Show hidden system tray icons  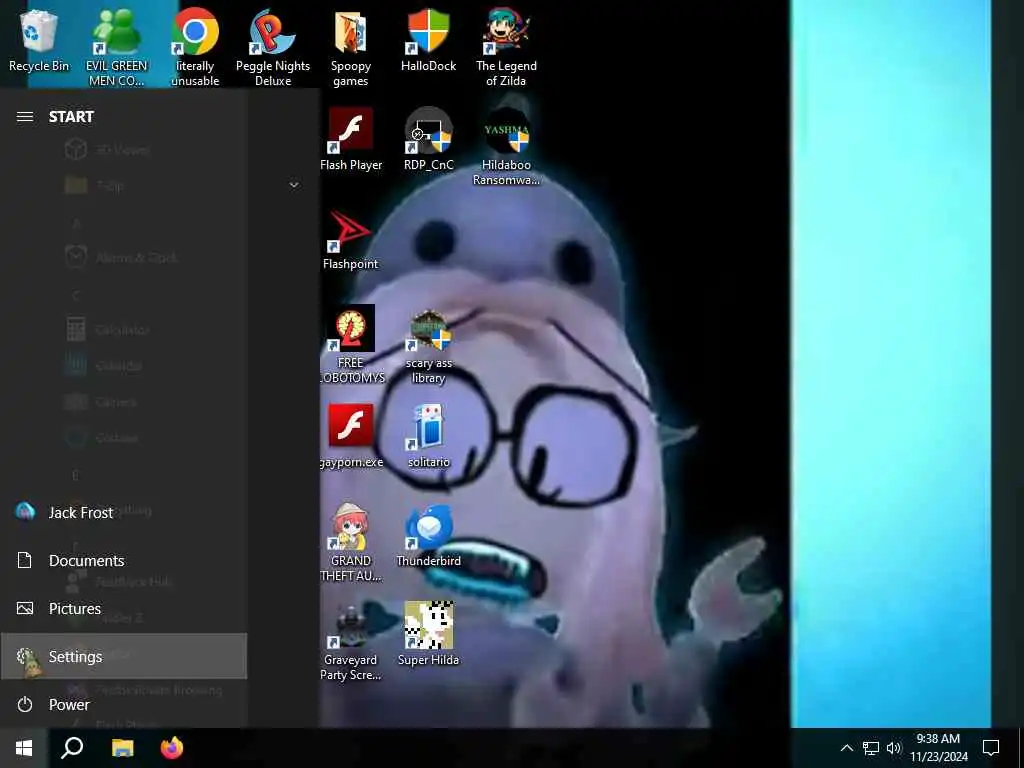(x=846, y=748)
